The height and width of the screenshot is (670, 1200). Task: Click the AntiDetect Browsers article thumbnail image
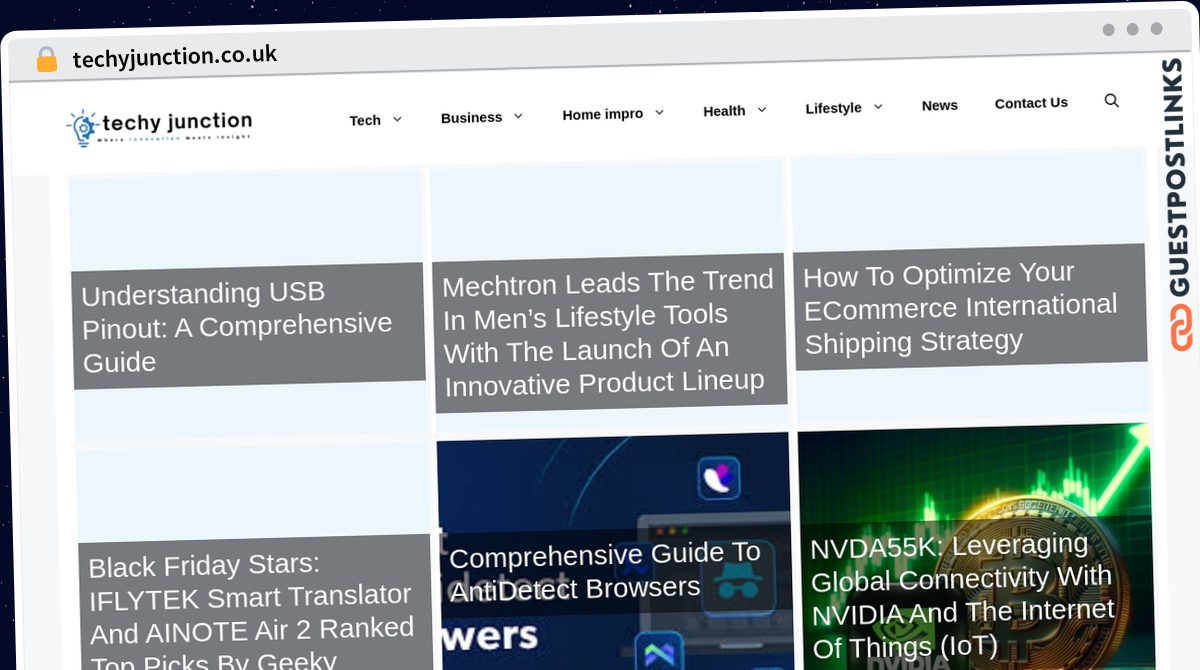[x=615, y=551]
